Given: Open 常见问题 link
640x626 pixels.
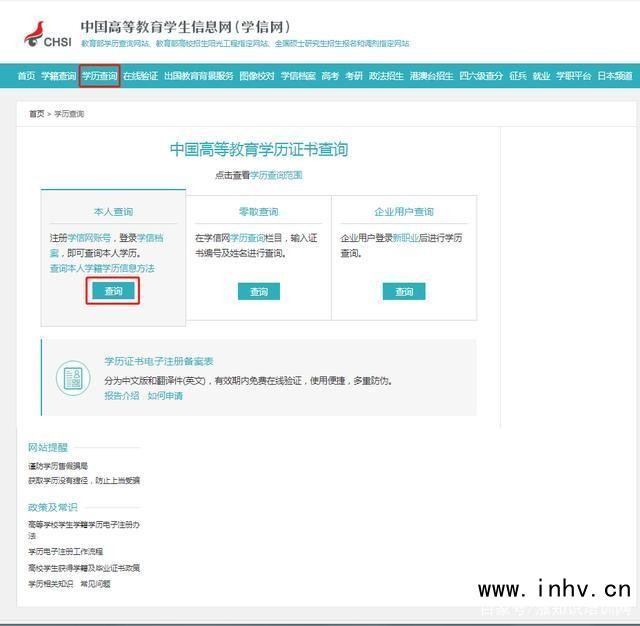Looking at the screenshot, I should click(96, 584).
